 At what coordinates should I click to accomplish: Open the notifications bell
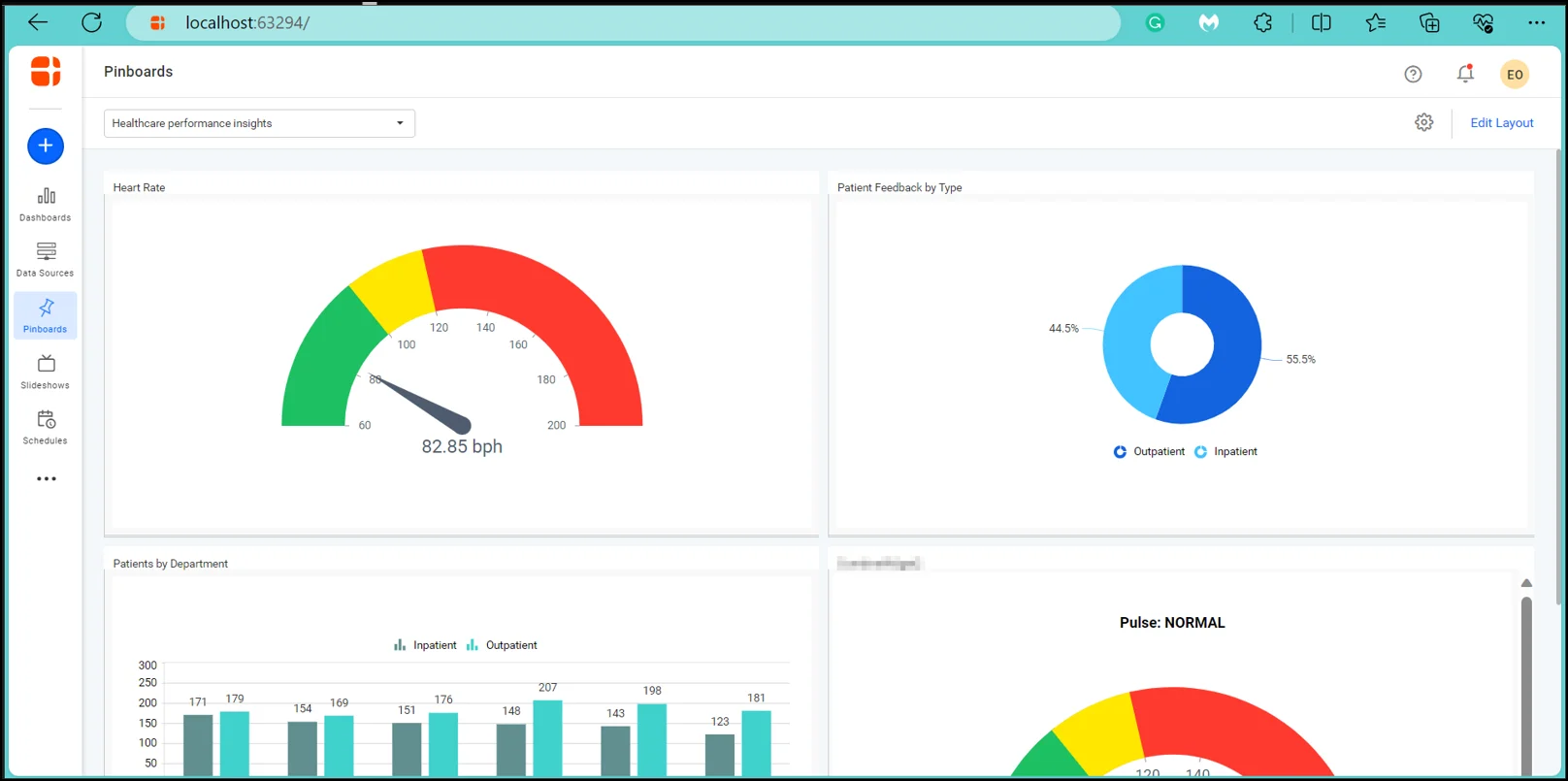(x=1465, y=74)
